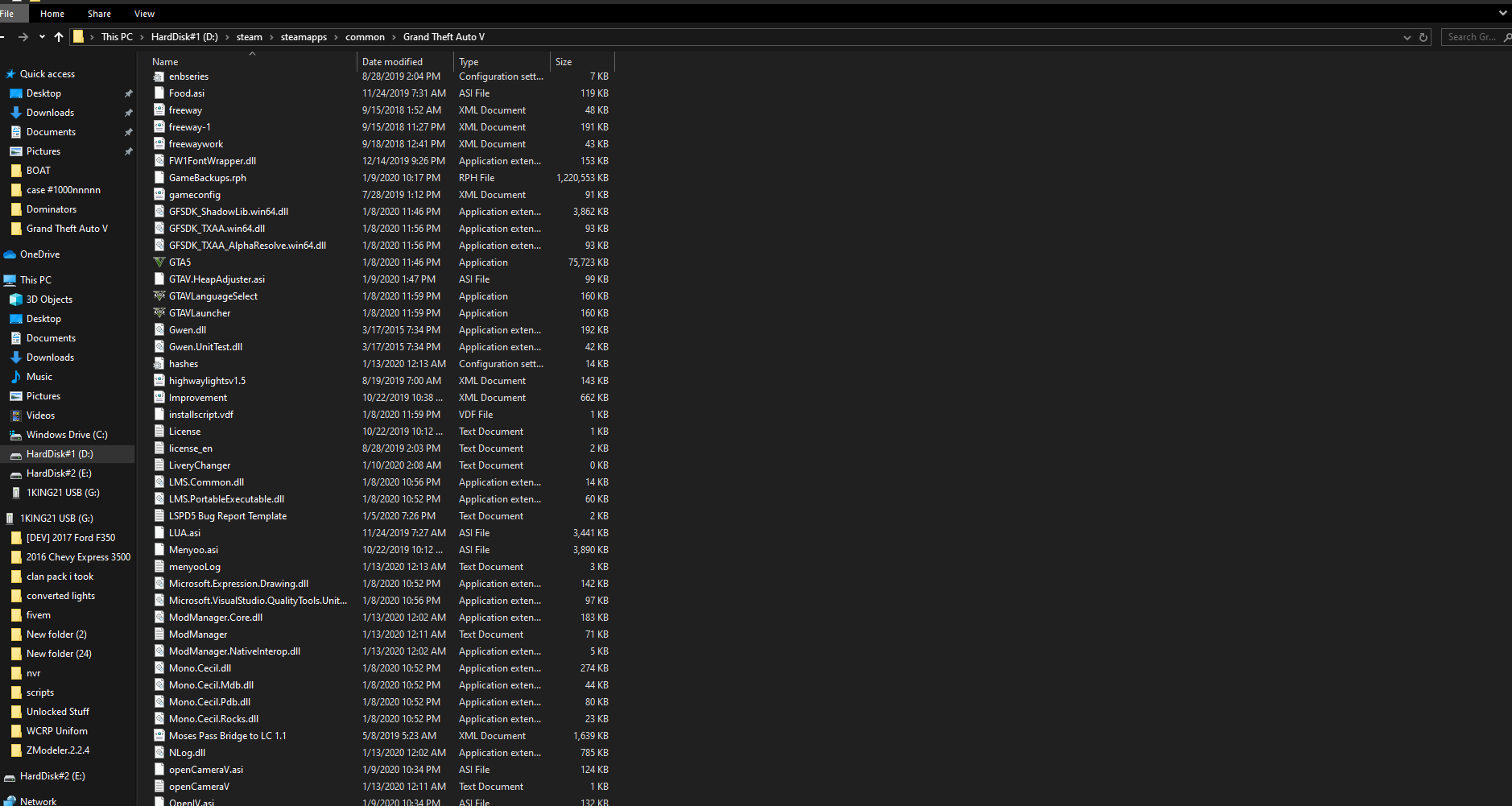This screenshot has width=1512, height=806.
Task: Open the Share ribbon tab
Action: (x=99, y=14)
